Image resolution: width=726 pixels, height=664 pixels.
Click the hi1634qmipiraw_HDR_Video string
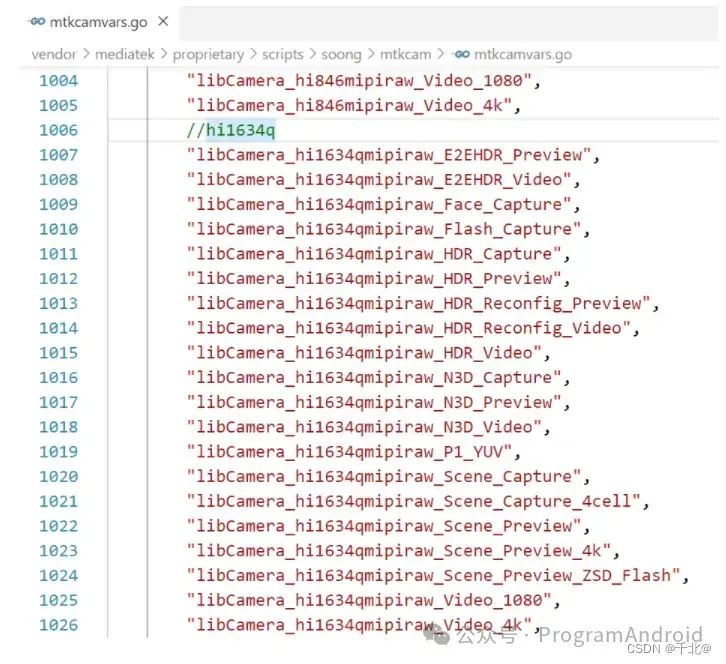(x=364, y=353)
